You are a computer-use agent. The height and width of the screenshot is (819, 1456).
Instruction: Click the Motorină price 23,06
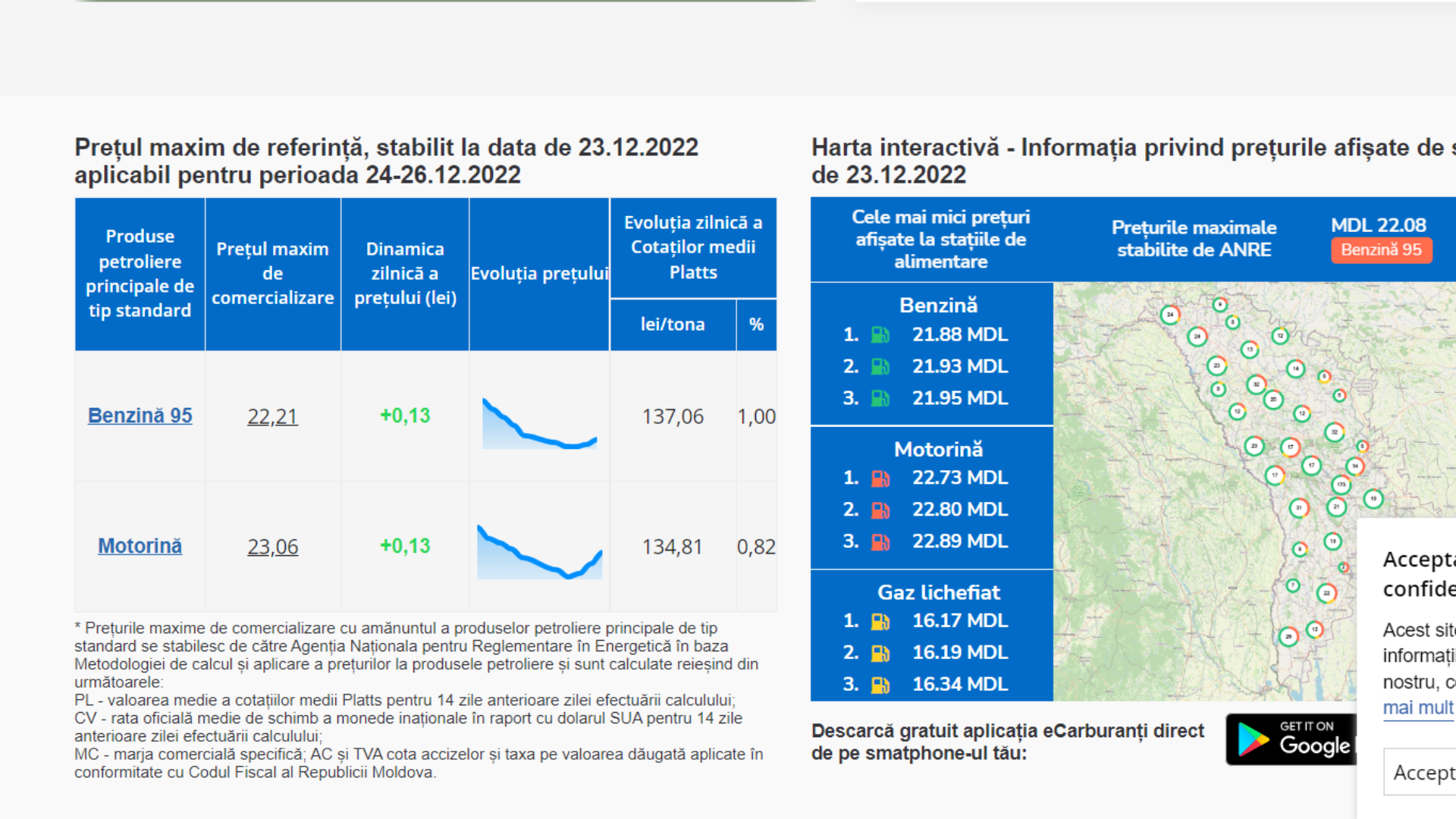click(x=272, y=547)
